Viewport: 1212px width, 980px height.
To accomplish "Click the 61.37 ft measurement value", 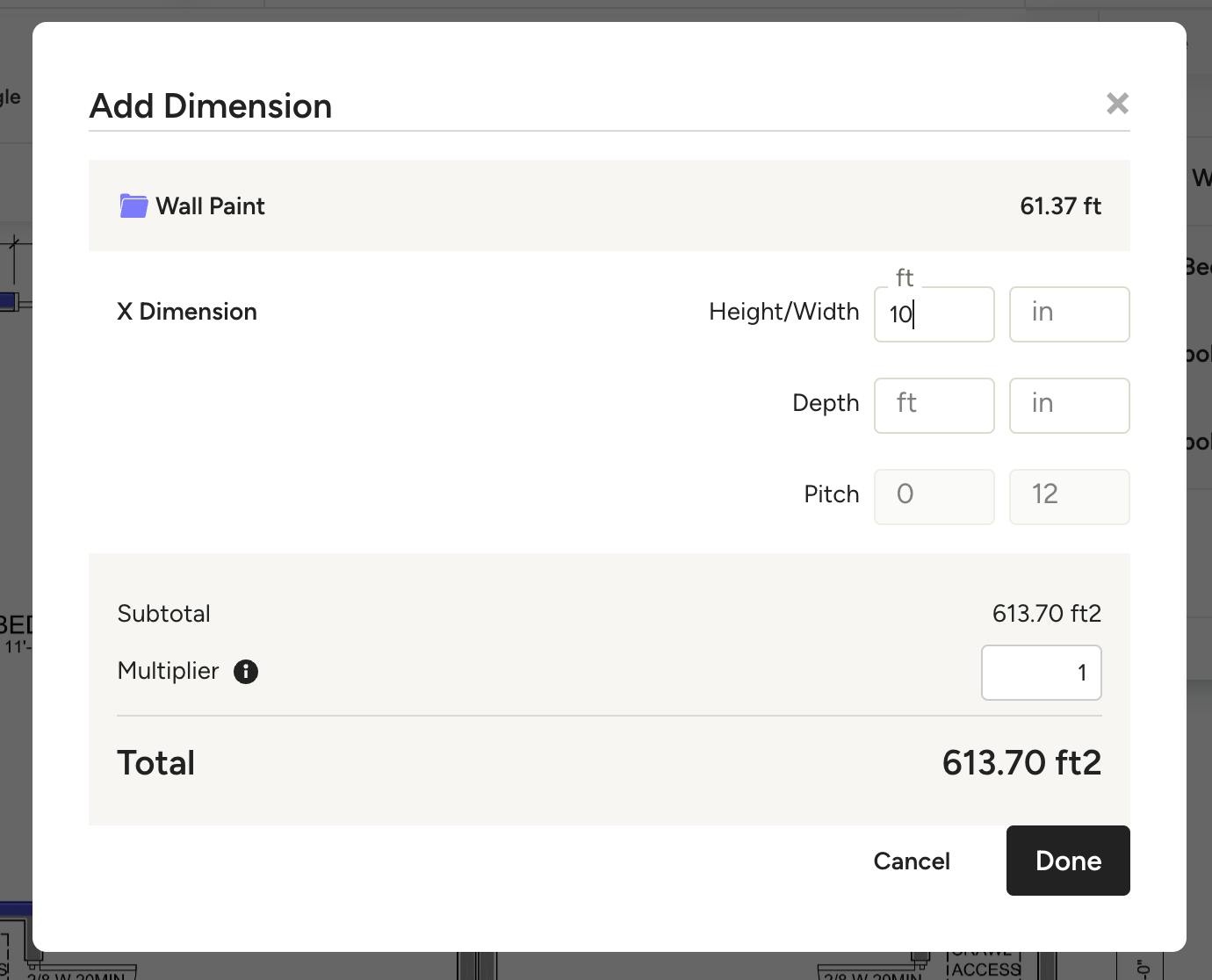I will point(1060,205).
